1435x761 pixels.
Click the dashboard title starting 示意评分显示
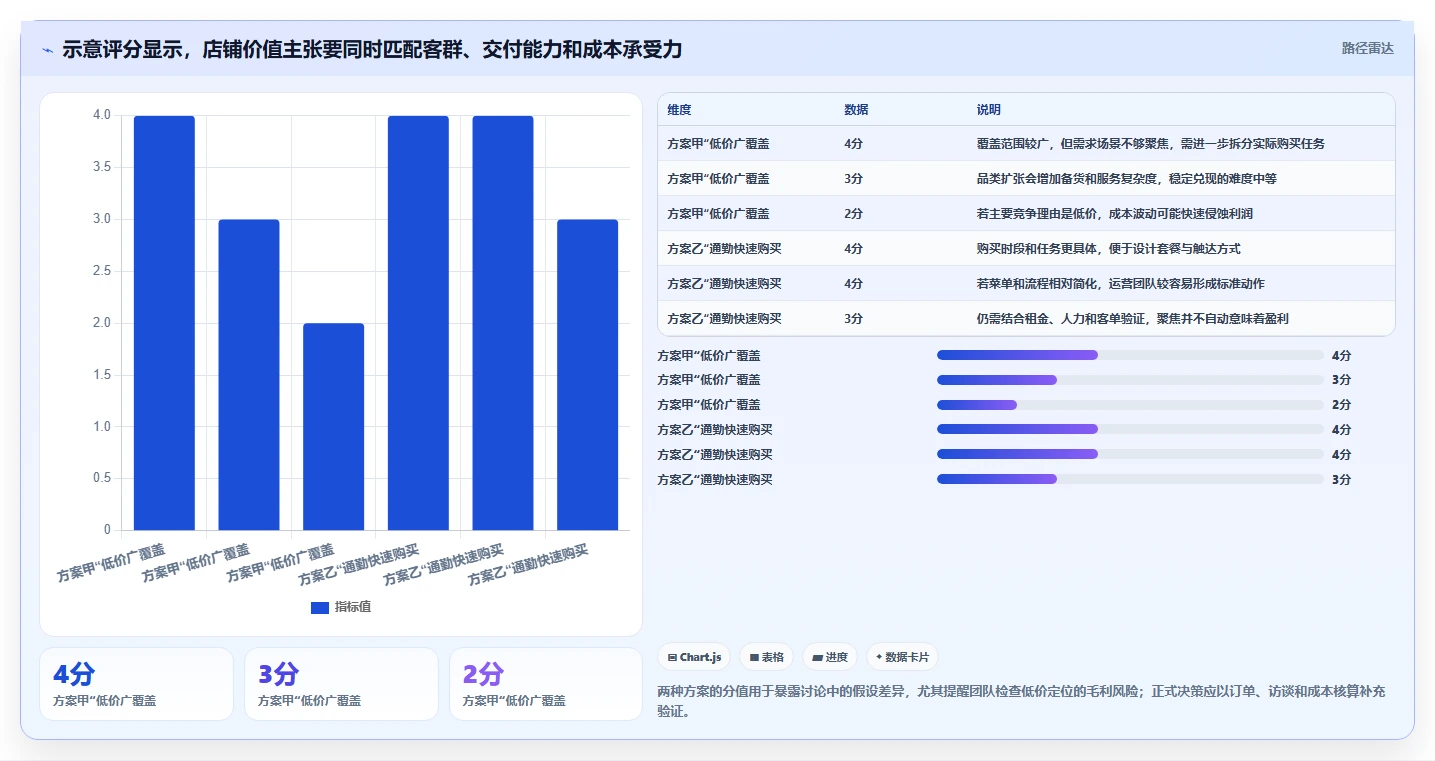[372, 50]
